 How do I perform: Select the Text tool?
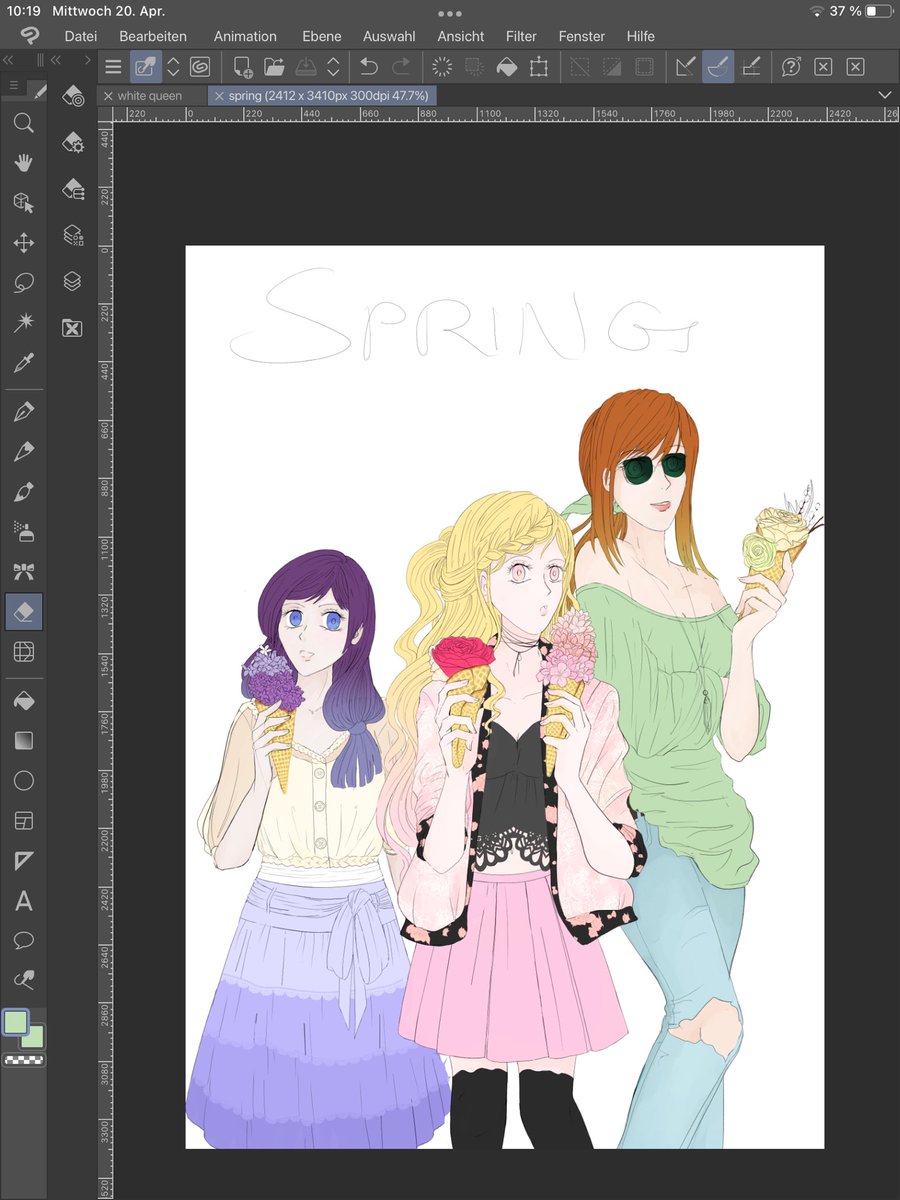24,901
